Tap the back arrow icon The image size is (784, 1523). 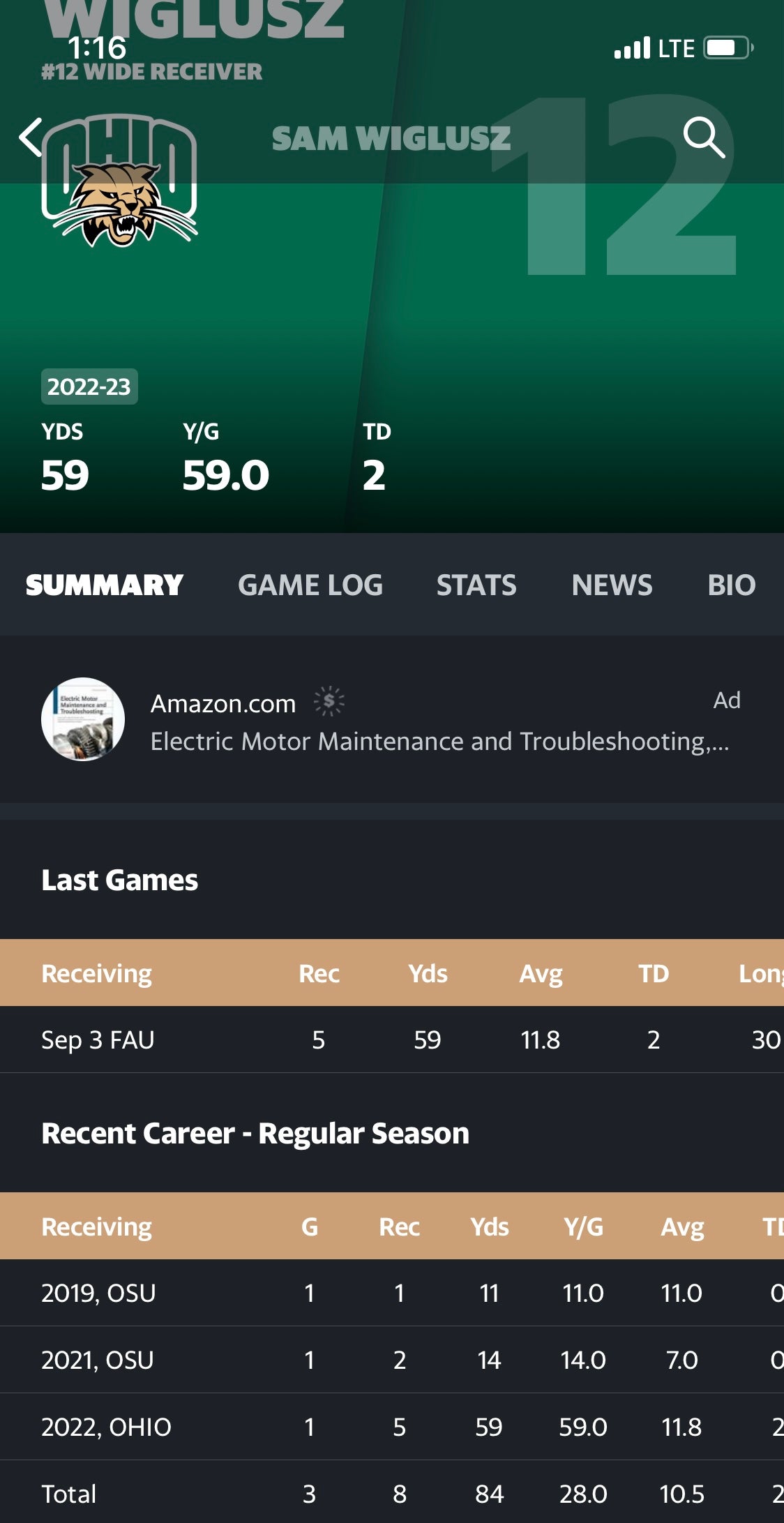31,137
